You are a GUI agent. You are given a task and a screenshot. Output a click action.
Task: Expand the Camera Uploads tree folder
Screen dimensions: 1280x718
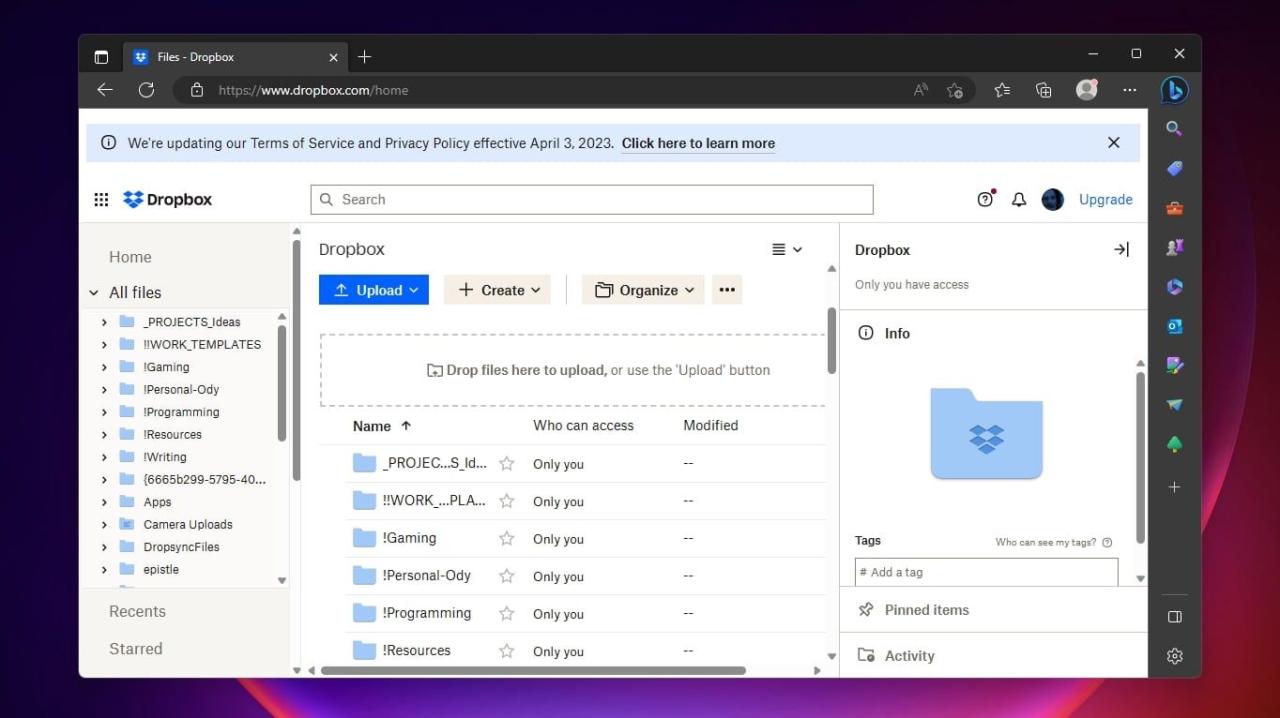[x=104, y=524]
